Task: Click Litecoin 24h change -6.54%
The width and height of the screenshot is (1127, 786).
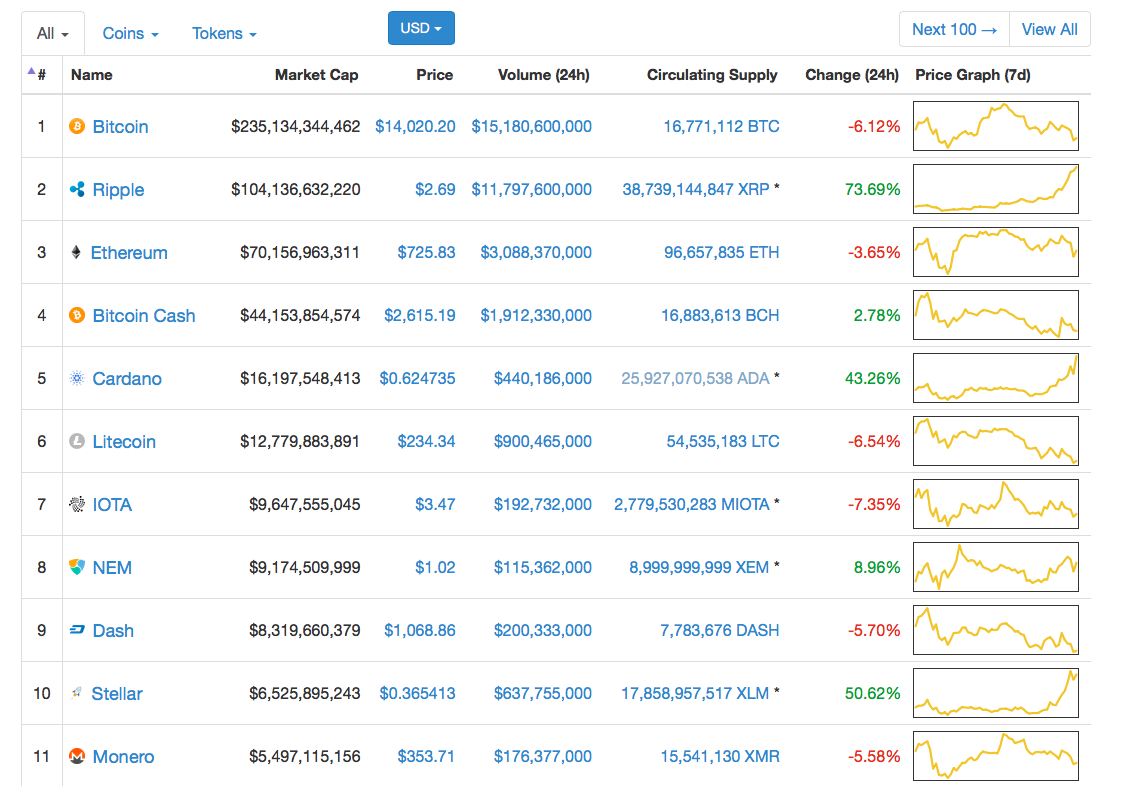Action: pos(874,441)
